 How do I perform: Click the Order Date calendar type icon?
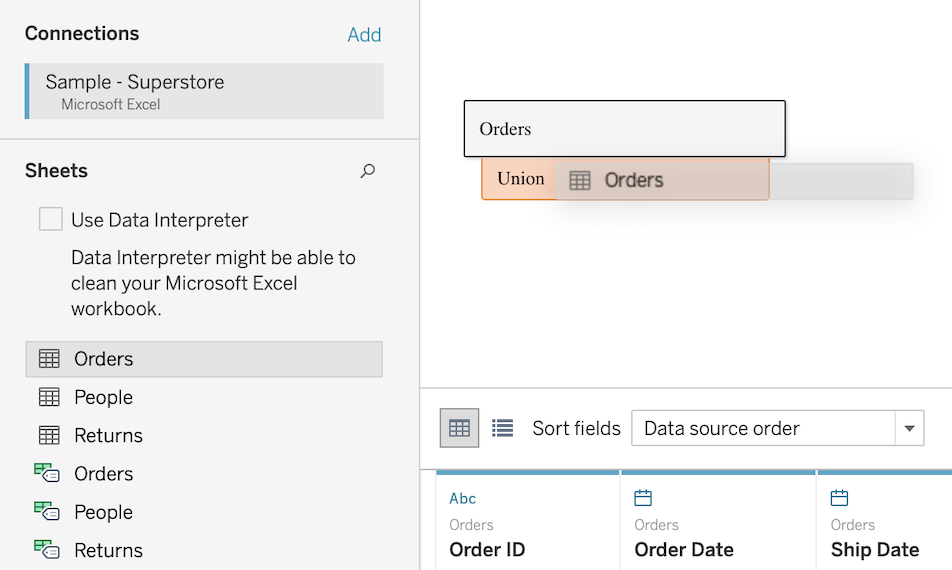coord(643,498)
